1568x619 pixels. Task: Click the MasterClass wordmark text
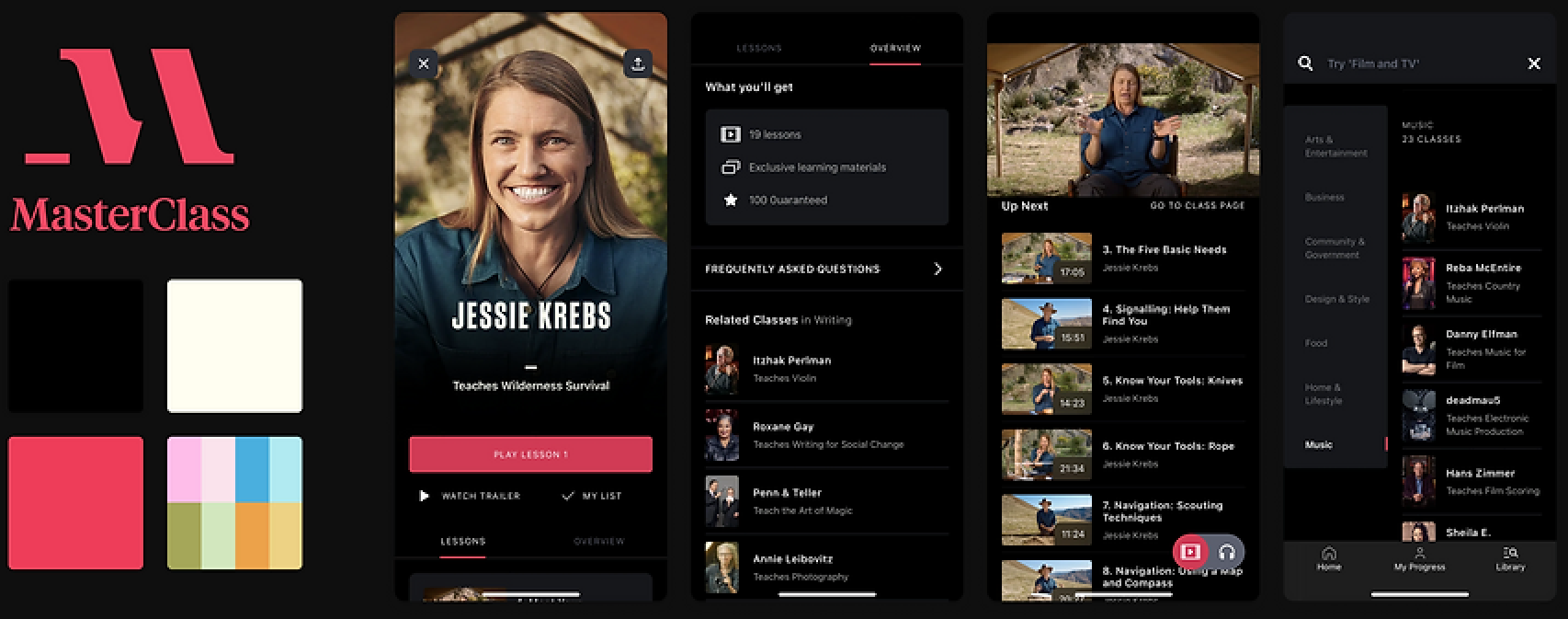[x=130, y=215]
